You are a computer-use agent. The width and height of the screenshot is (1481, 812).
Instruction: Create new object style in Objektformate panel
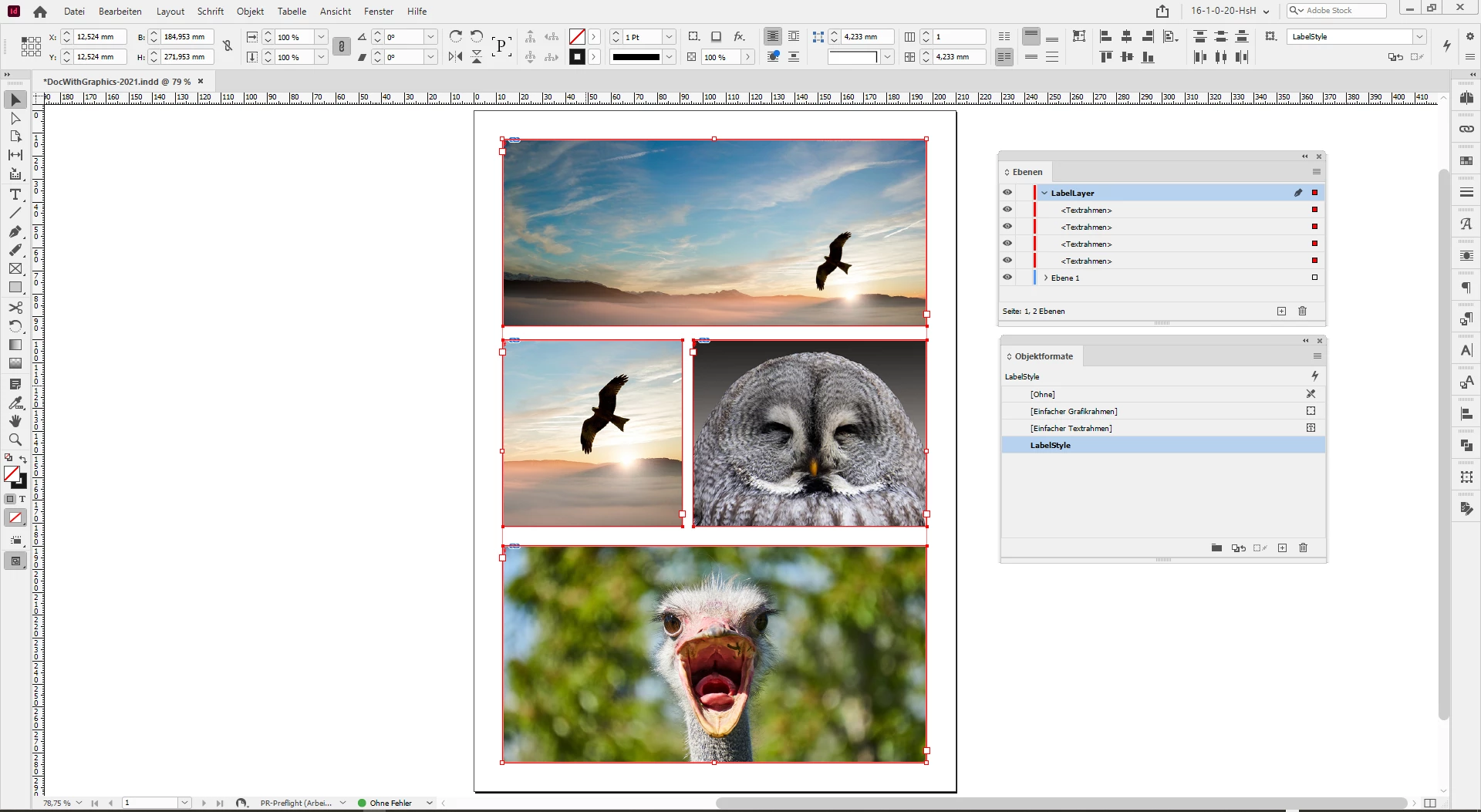pos(1282,548)
